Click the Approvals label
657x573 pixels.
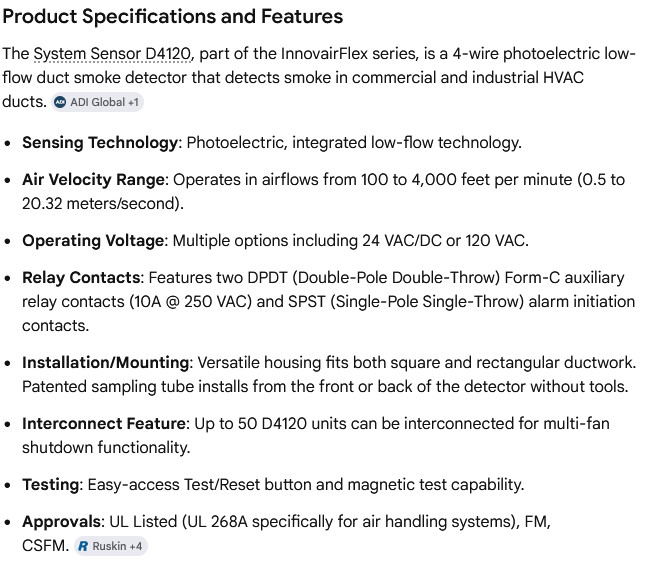tap(62, 522)
